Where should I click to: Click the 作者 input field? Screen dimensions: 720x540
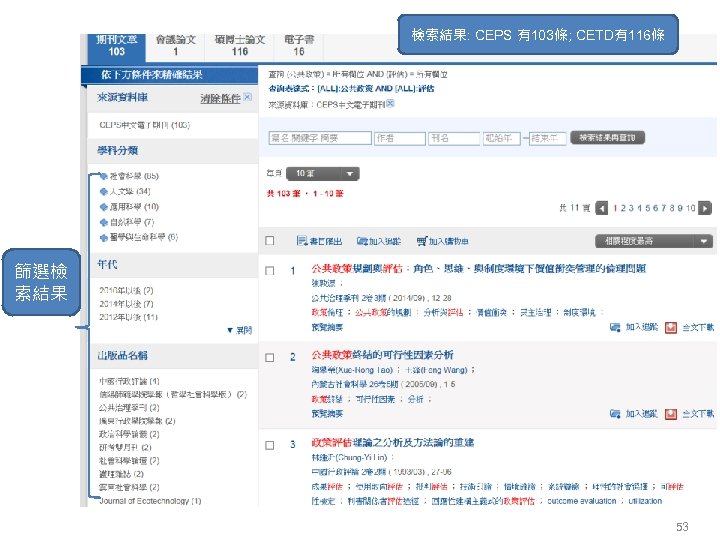[400, 138]
